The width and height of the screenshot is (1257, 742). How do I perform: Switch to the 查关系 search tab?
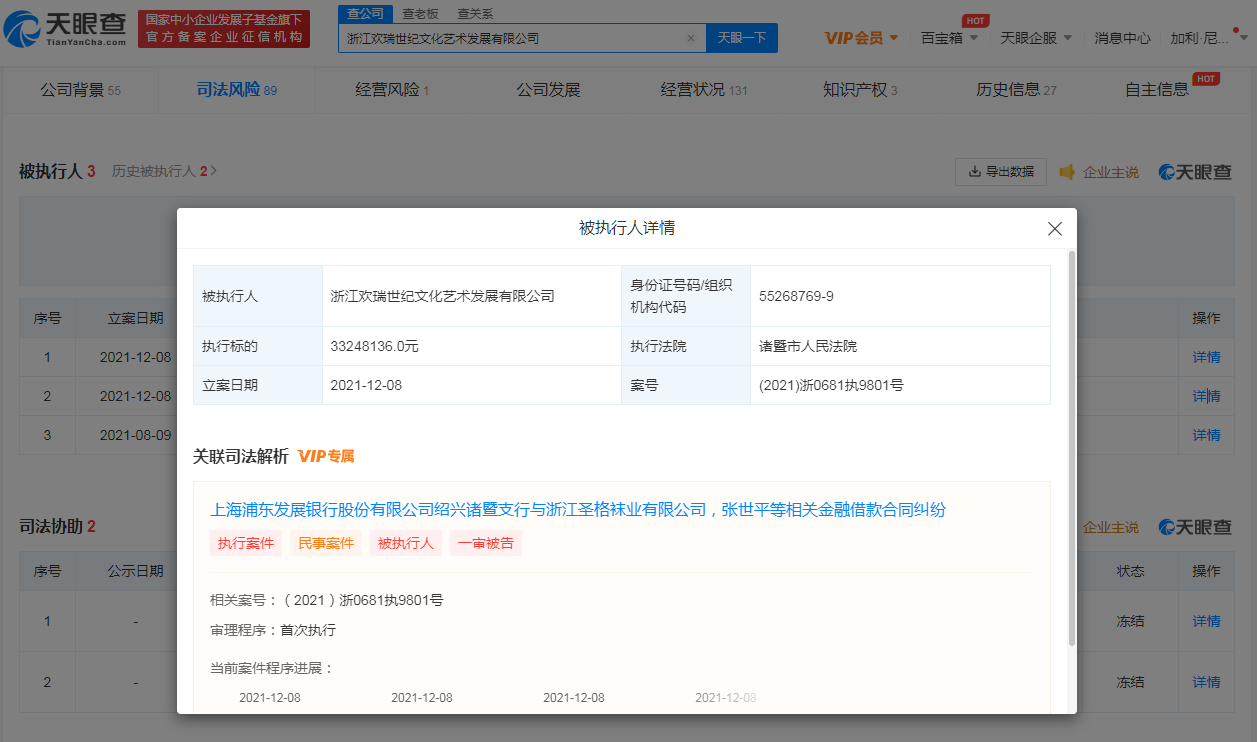475,13
